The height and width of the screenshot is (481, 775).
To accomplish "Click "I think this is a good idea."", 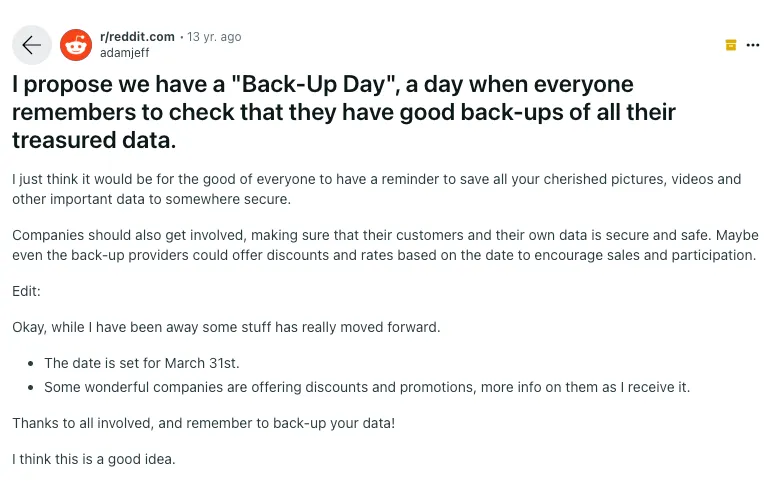I will [93, 459].
